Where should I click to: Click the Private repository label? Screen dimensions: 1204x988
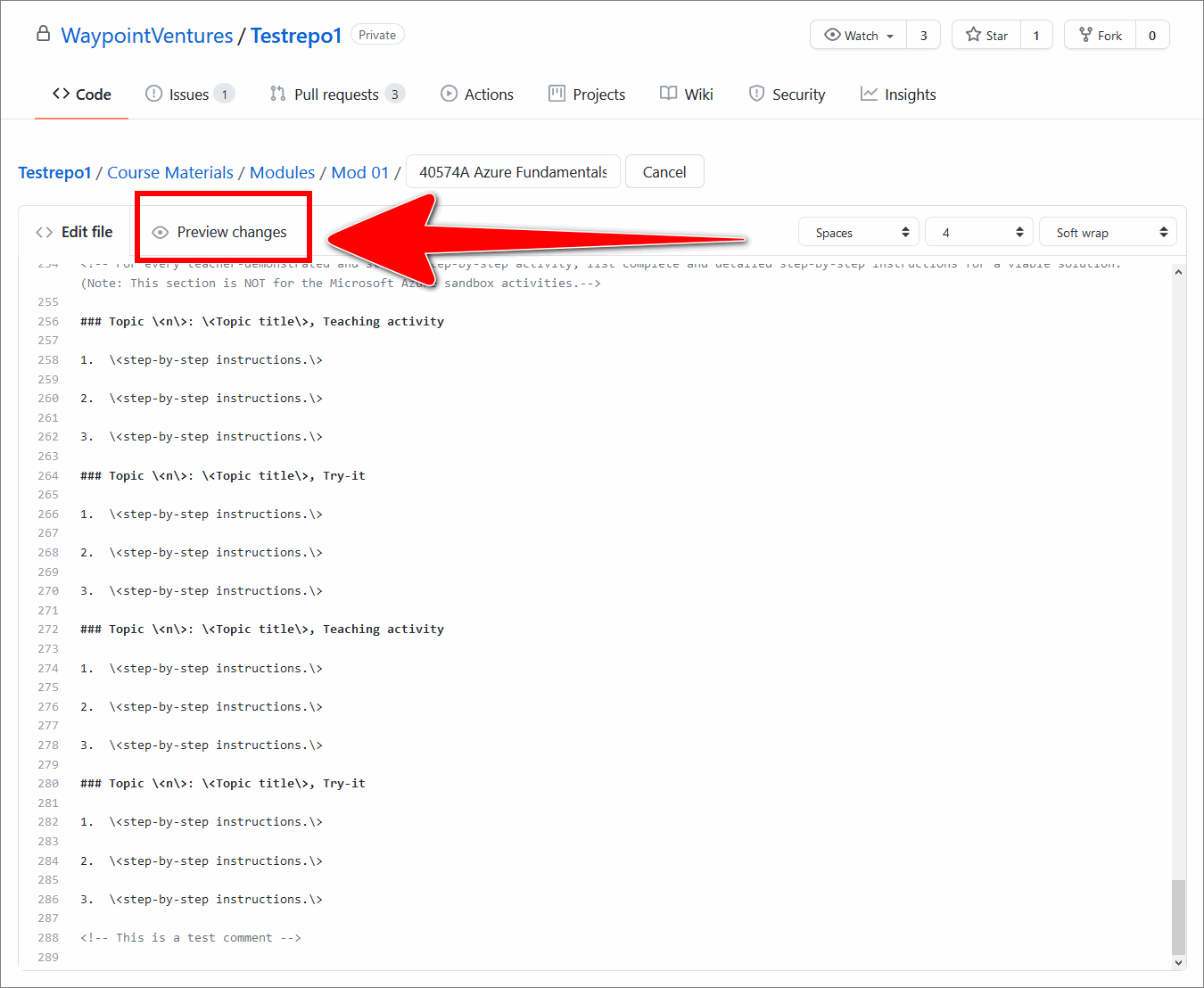(x=377, y=35)
